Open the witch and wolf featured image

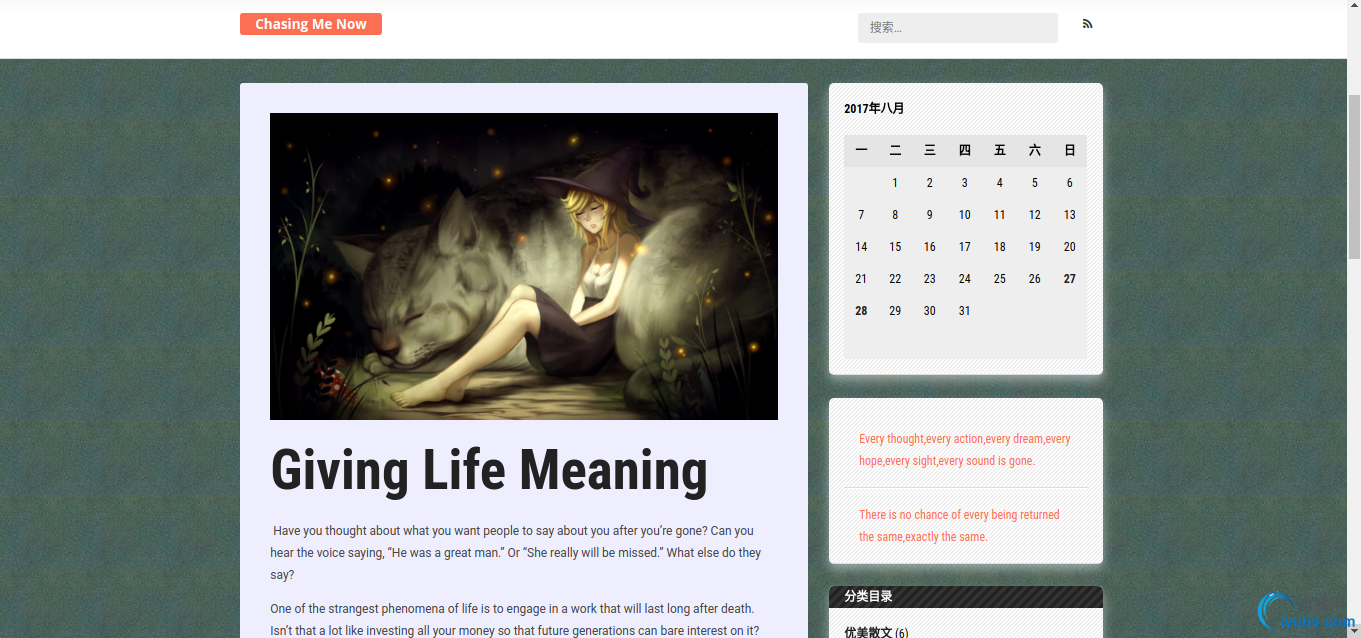[524, 266]
